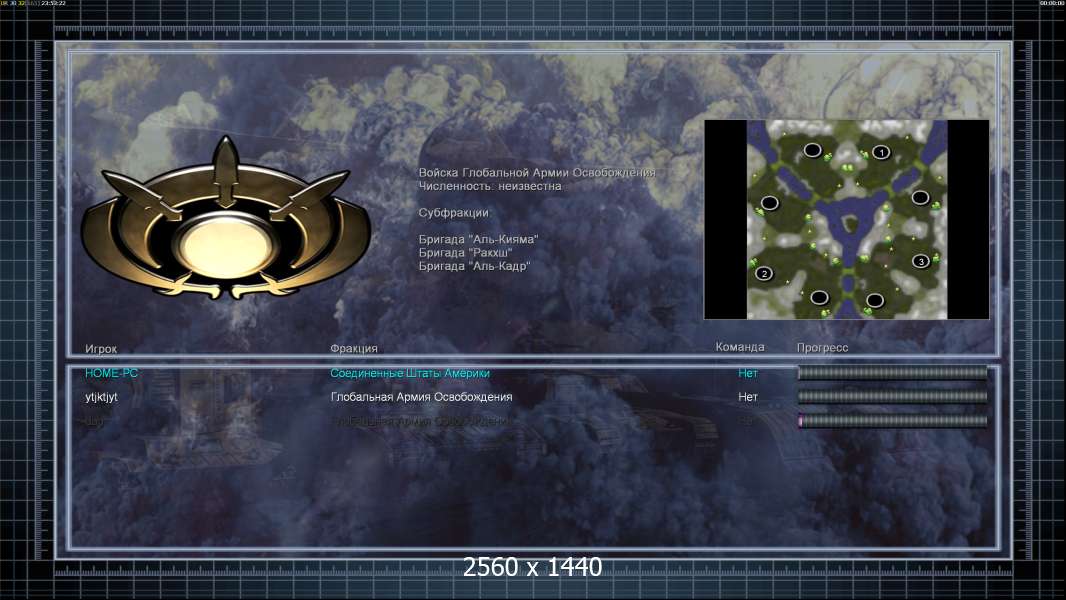
Task: Click the "Численность: неизвестна" line
Action: pos(490,186)
